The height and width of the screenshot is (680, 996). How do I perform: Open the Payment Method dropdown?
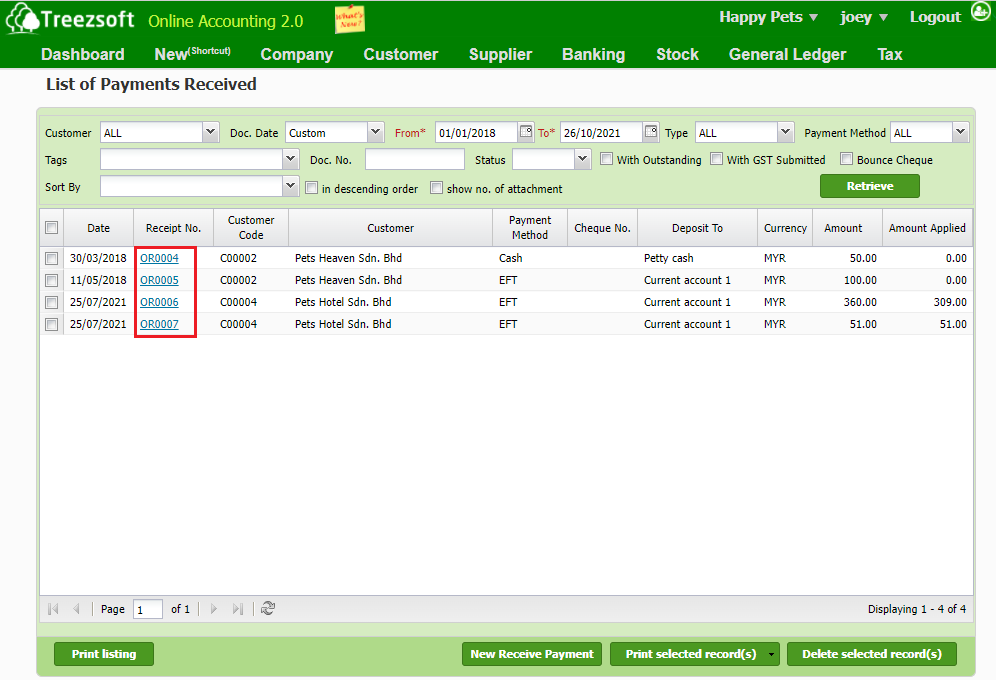tap(960, 132)
